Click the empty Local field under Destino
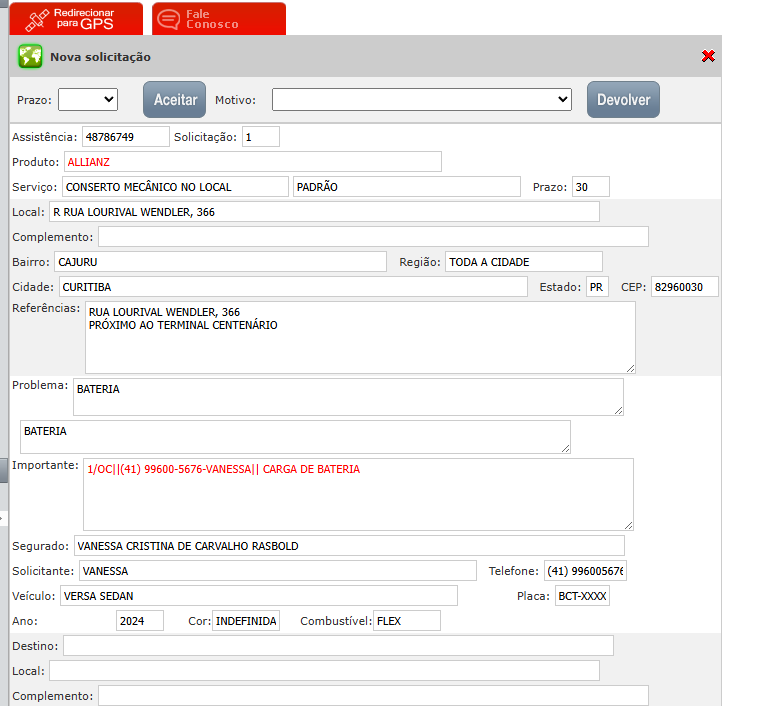The image size is (763, 706). (x=324, y=670)
